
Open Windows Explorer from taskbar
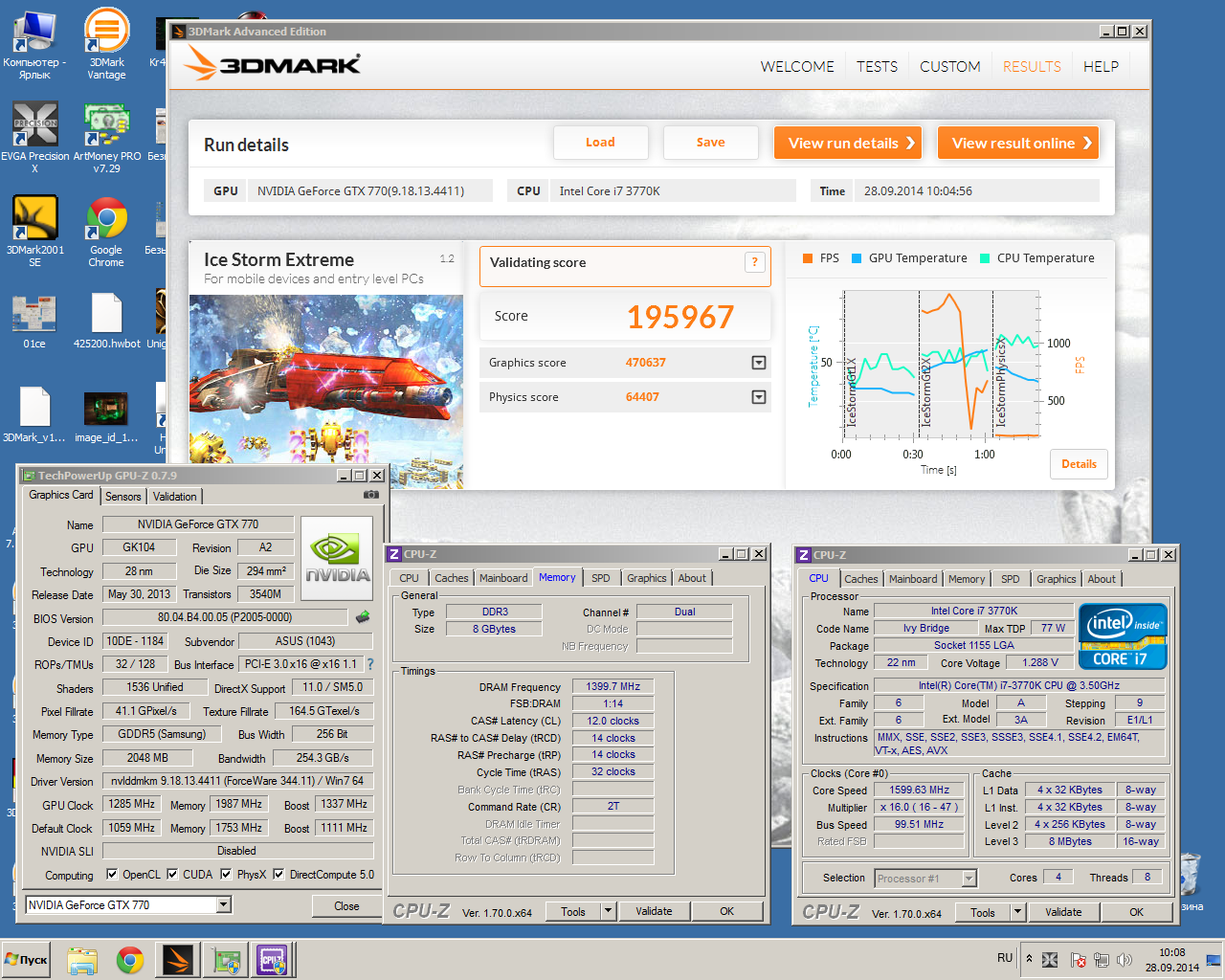point(82,960)
